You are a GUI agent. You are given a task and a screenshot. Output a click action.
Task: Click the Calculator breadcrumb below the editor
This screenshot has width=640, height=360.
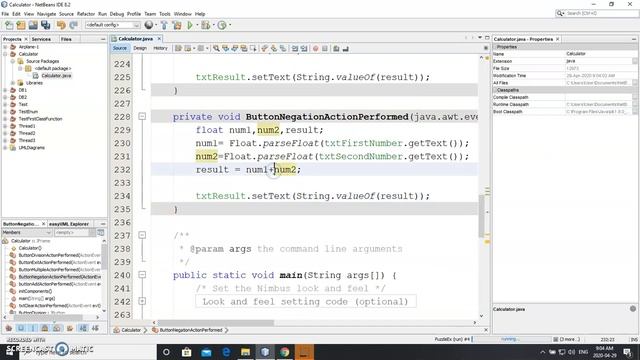[x=131, y=330]
